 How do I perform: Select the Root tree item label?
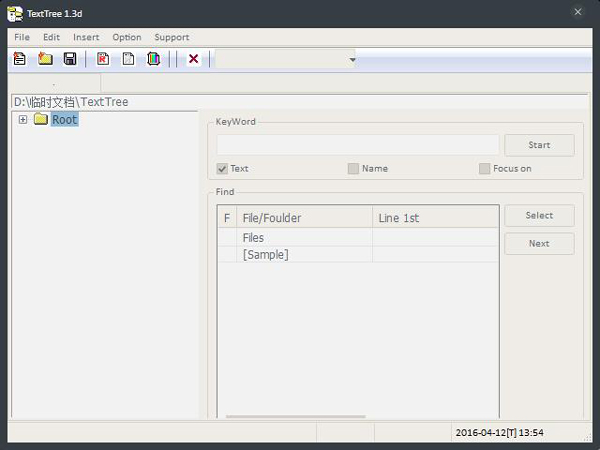(65, 119)
